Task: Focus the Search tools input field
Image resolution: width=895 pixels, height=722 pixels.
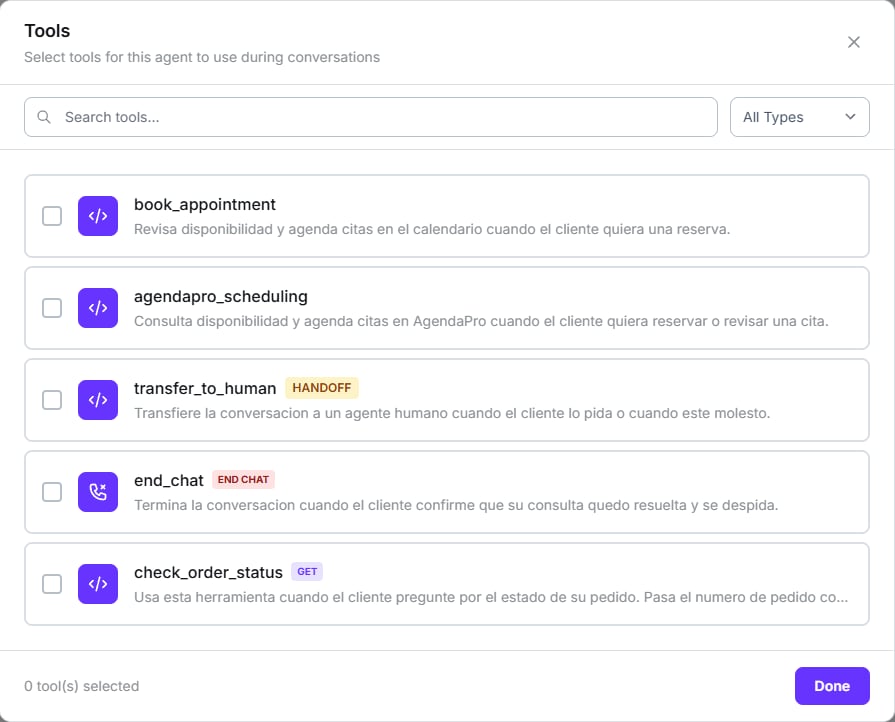Action: 370,117
